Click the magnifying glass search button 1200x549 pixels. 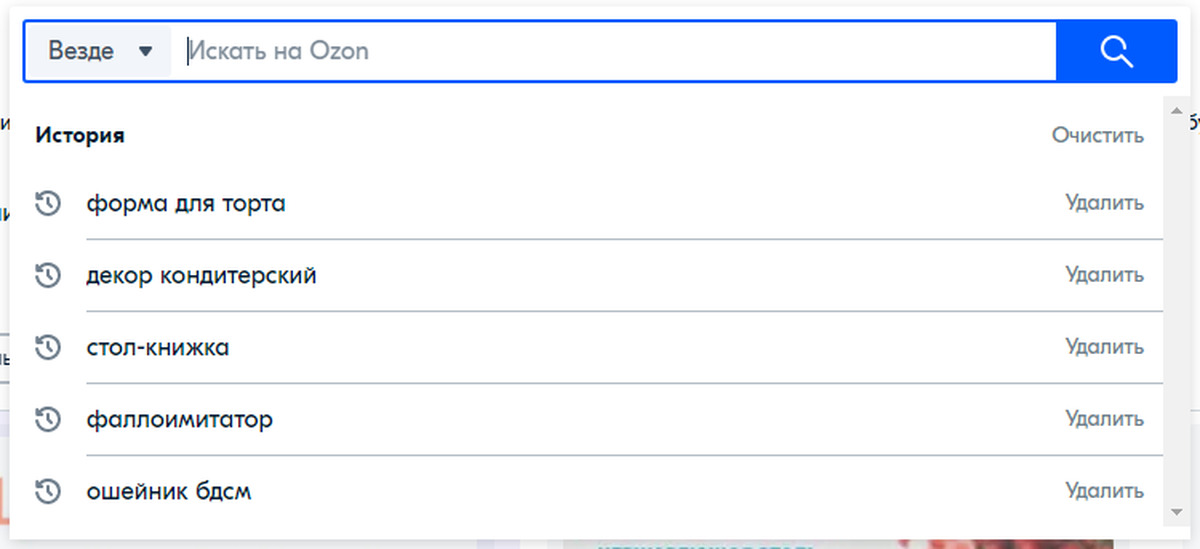1116,51
